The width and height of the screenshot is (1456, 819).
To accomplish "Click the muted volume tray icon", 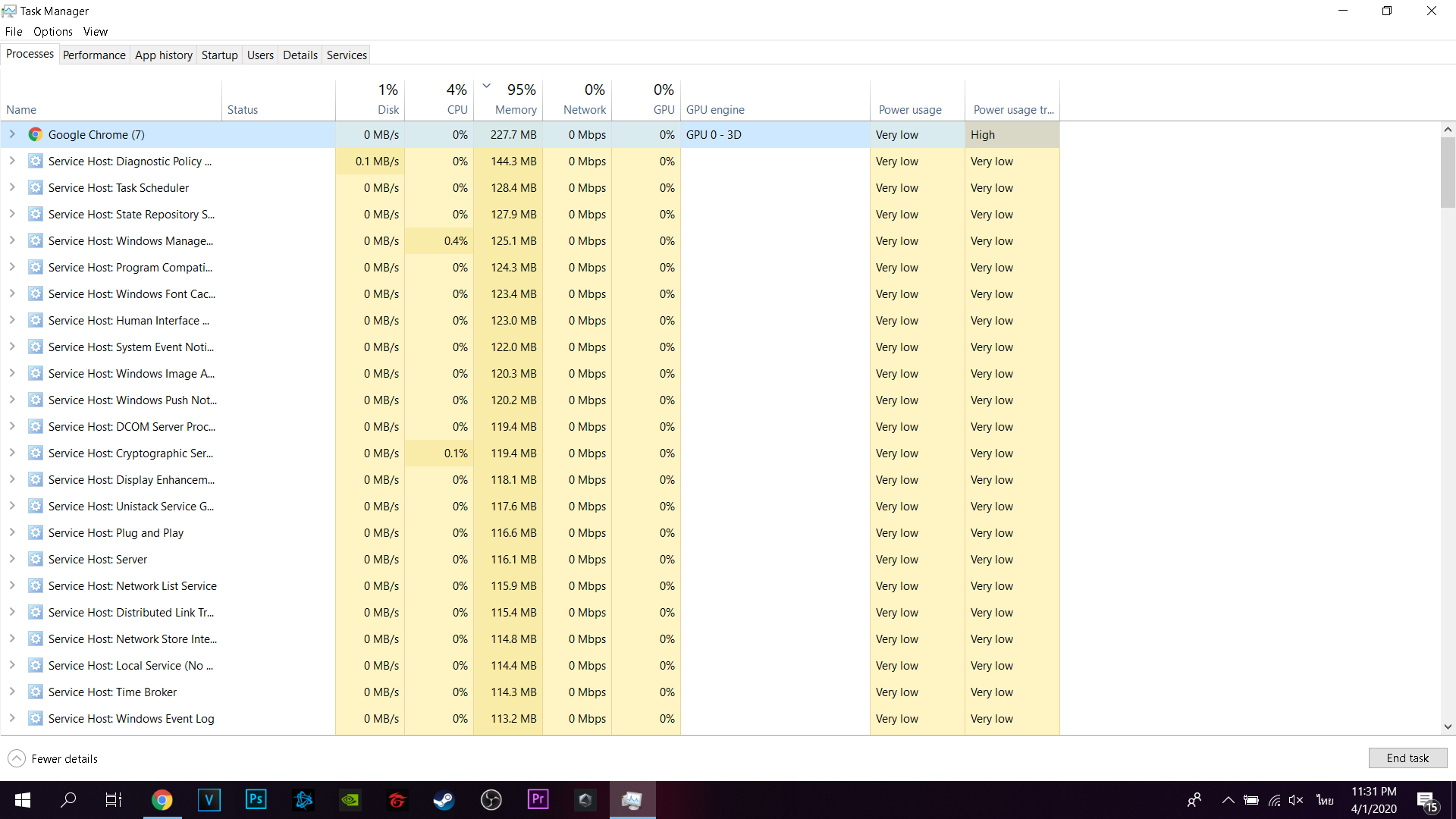I will (1295, 800).
